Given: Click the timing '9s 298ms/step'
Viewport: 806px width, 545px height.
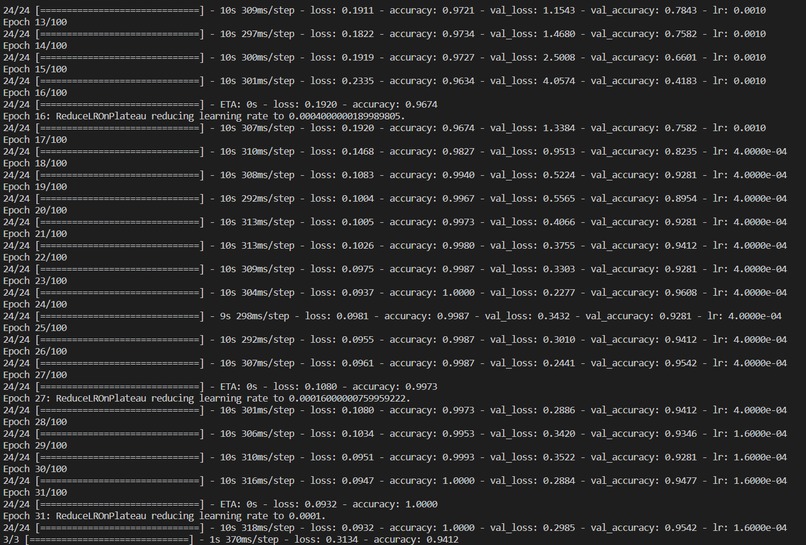Looking at the screenshot, I should pos(254,316).
